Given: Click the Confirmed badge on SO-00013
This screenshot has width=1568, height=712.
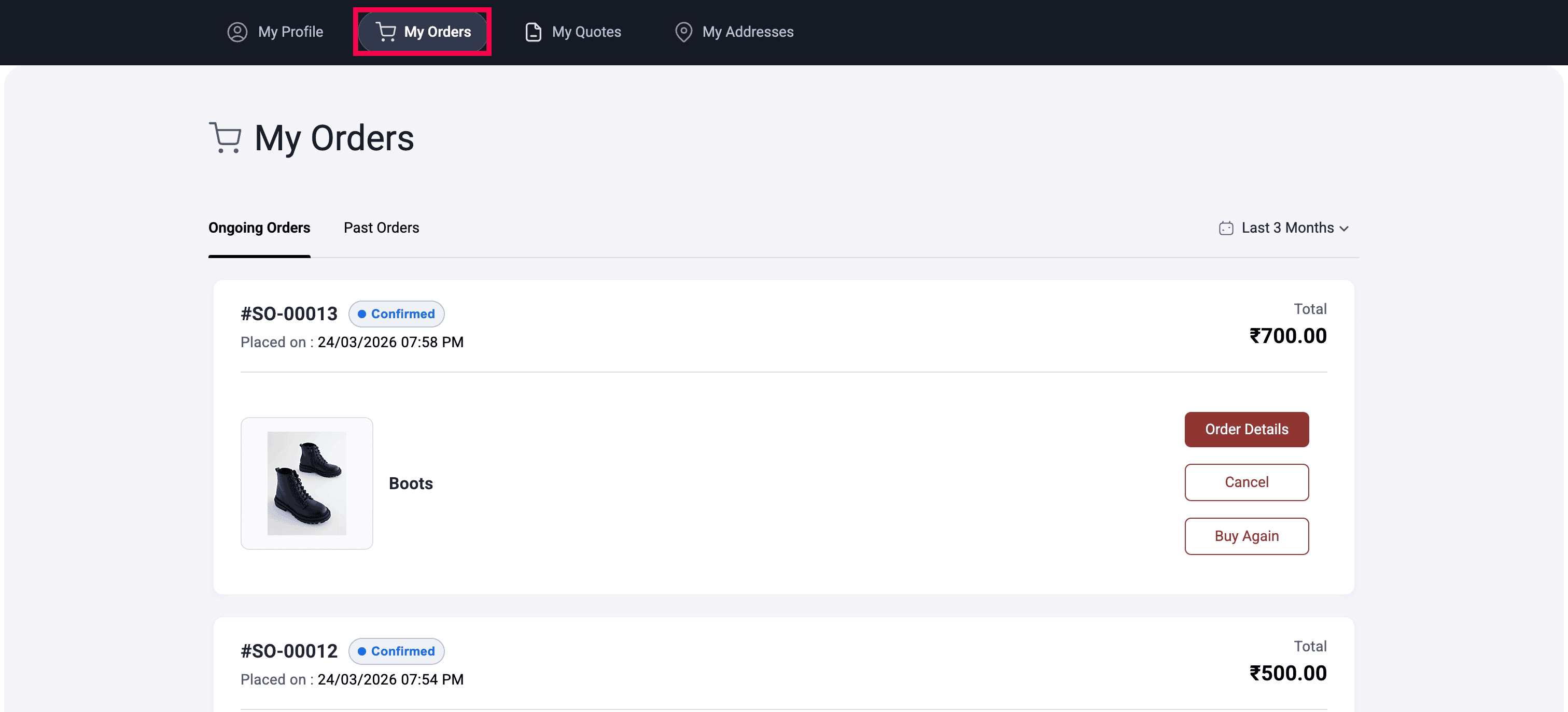Looking at the screenshot, I should click(x=396, y=314).
